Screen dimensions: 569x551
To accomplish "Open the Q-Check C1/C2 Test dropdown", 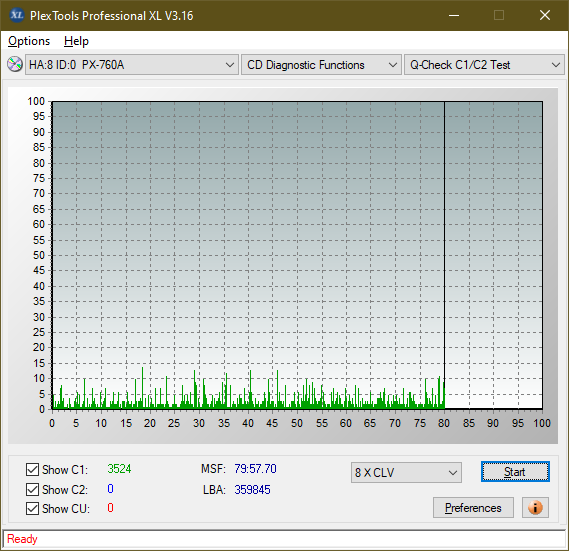I will 484,65.
